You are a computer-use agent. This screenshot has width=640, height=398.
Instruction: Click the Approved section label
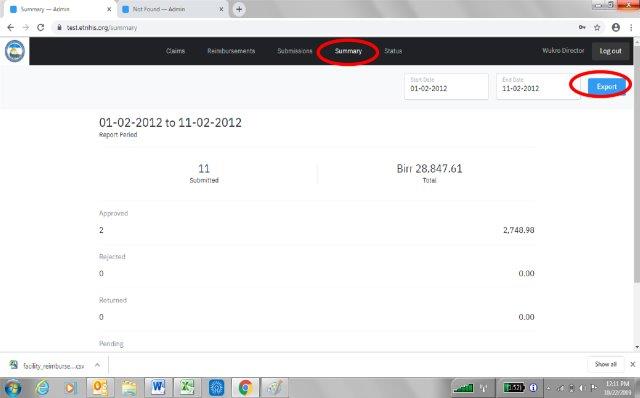113,213
